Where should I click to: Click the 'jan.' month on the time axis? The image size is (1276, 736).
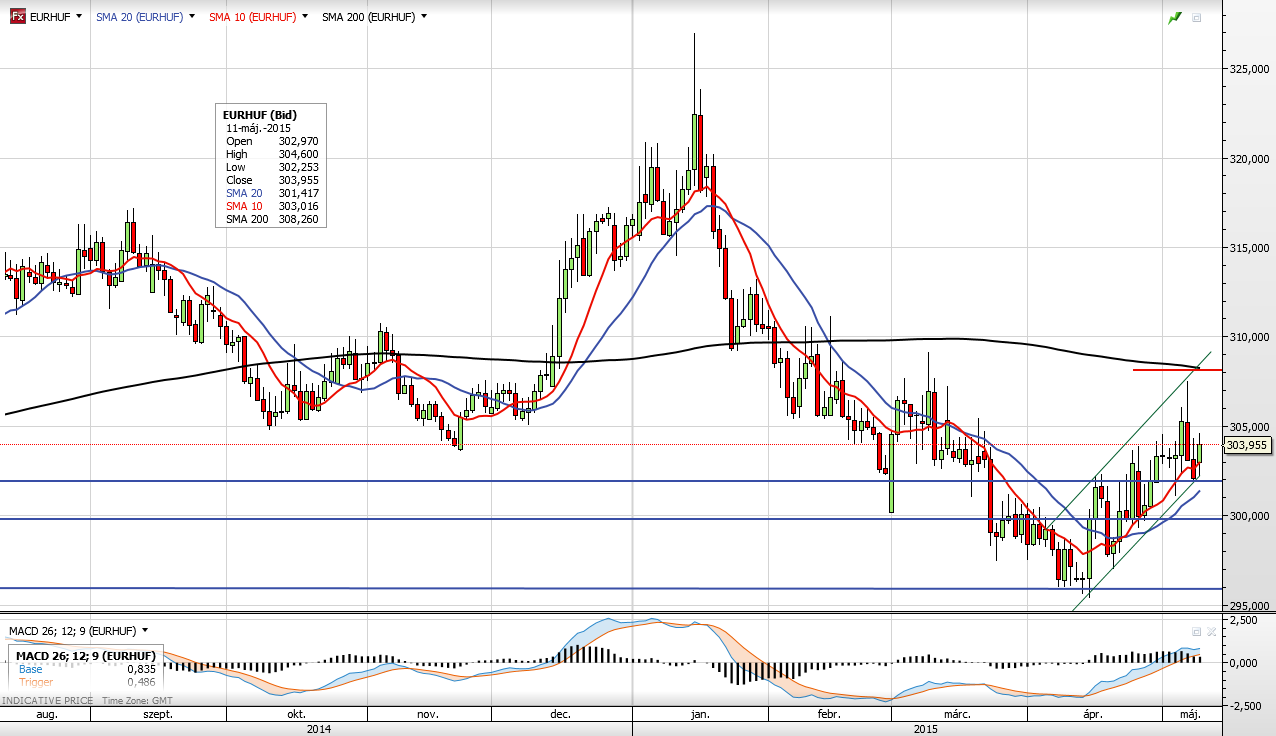click(x=699, y=714)
